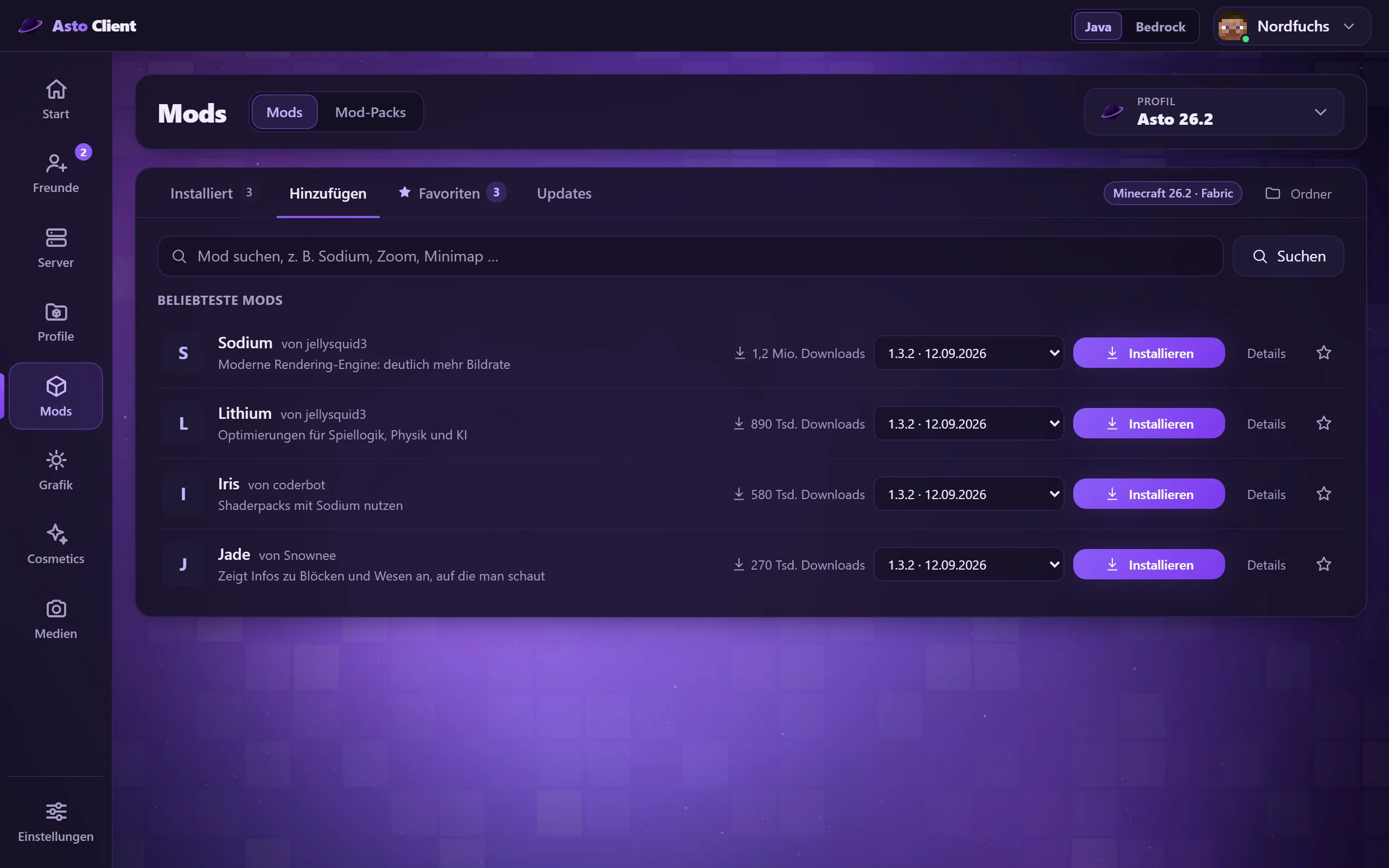Go to Server section in sidebar

point(56,247)
